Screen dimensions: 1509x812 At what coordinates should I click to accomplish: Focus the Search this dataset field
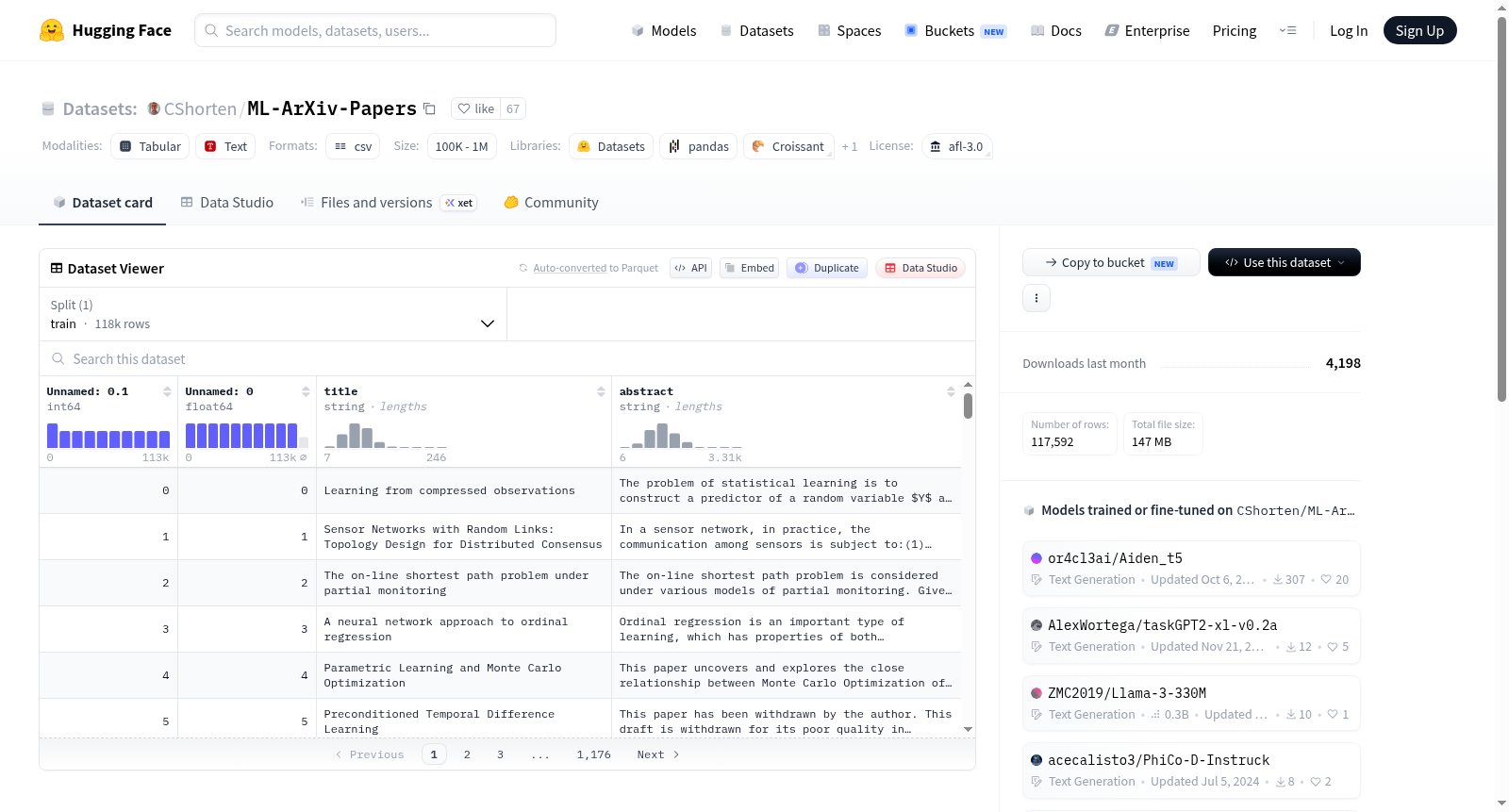[x=507, y=358]
